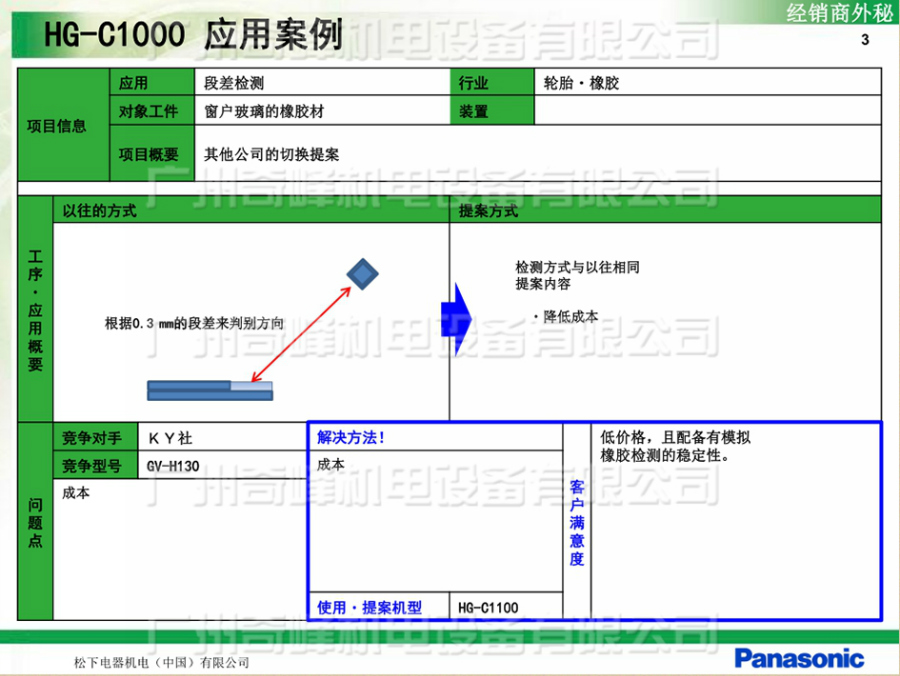Image resolution: width=900 pixels, height=676 pixels.
Task: Click the blue right-pointing arrow between panels
Action: coord(455,320)
